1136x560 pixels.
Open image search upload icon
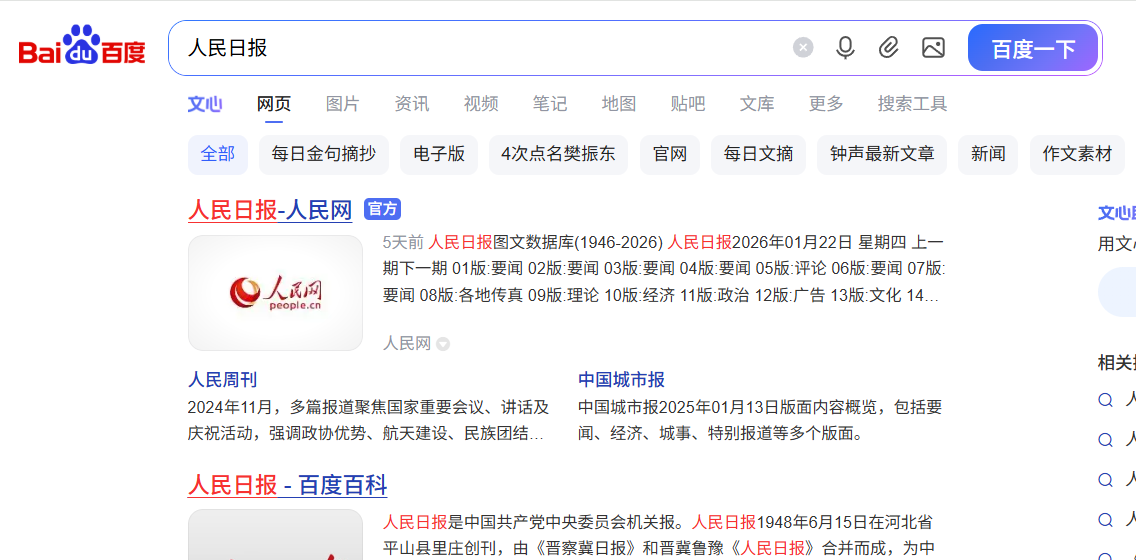click(x=933, y=48)
